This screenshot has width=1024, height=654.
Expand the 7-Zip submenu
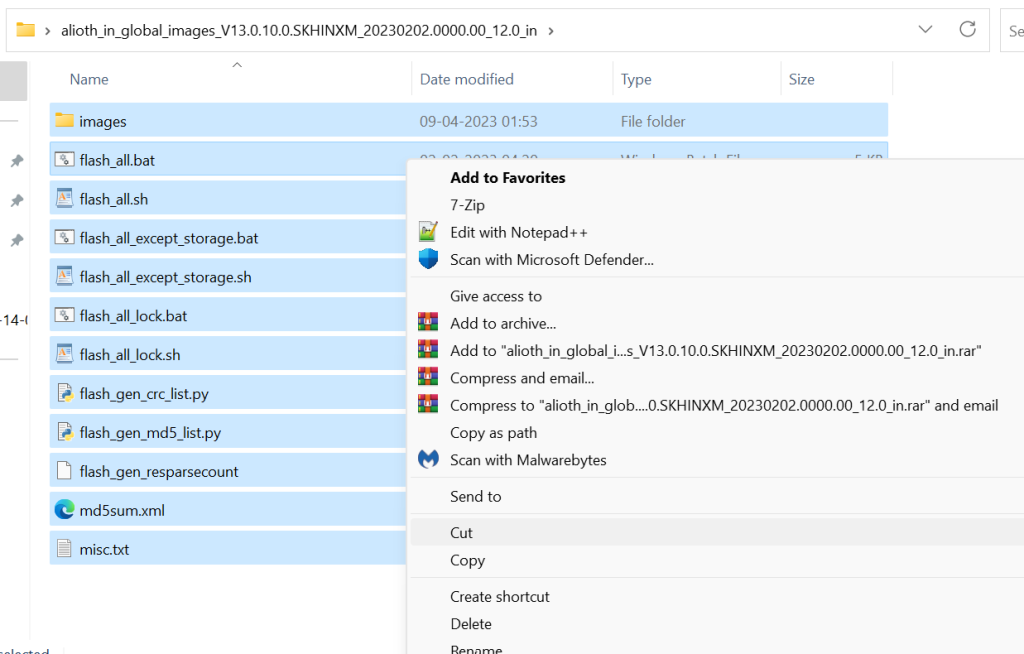pos(467,205)
